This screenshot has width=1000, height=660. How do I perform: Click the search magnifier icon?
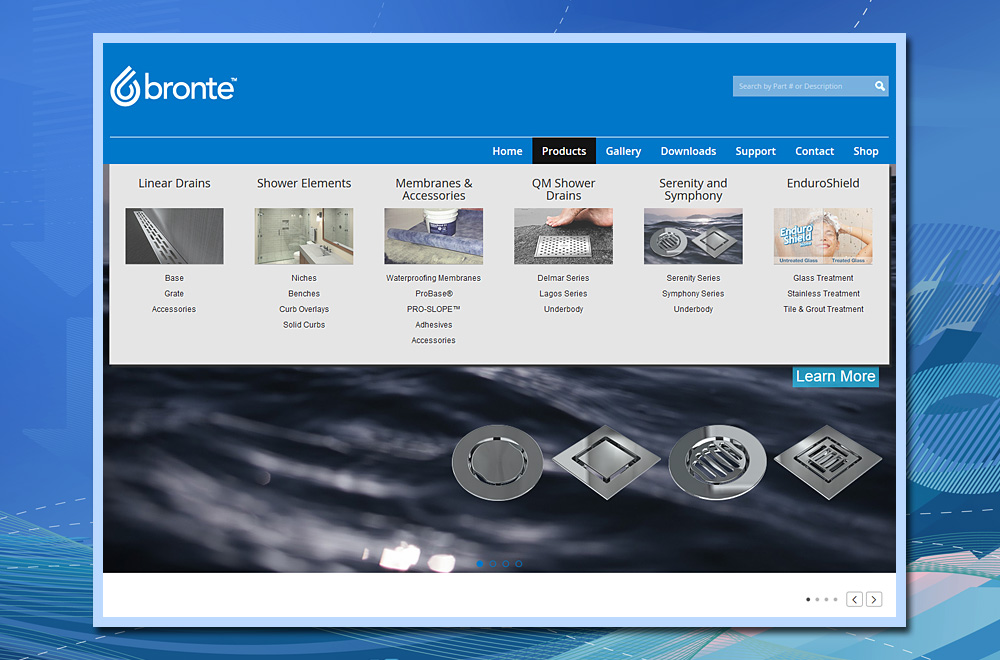pyautogui.click(x=880, y=86)
